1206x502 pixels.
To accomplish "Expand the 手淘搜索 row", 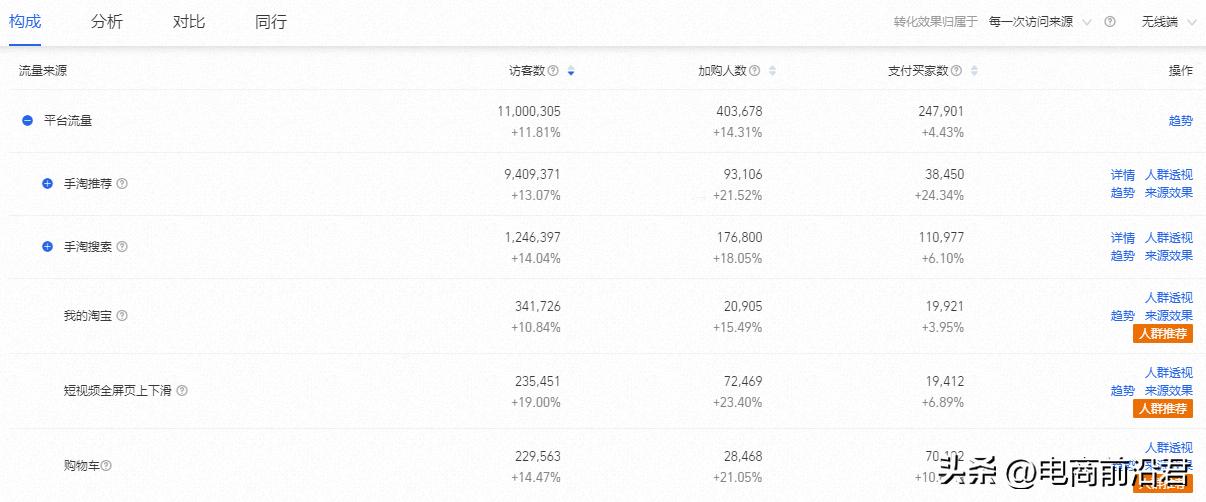I will pos(47,247).
